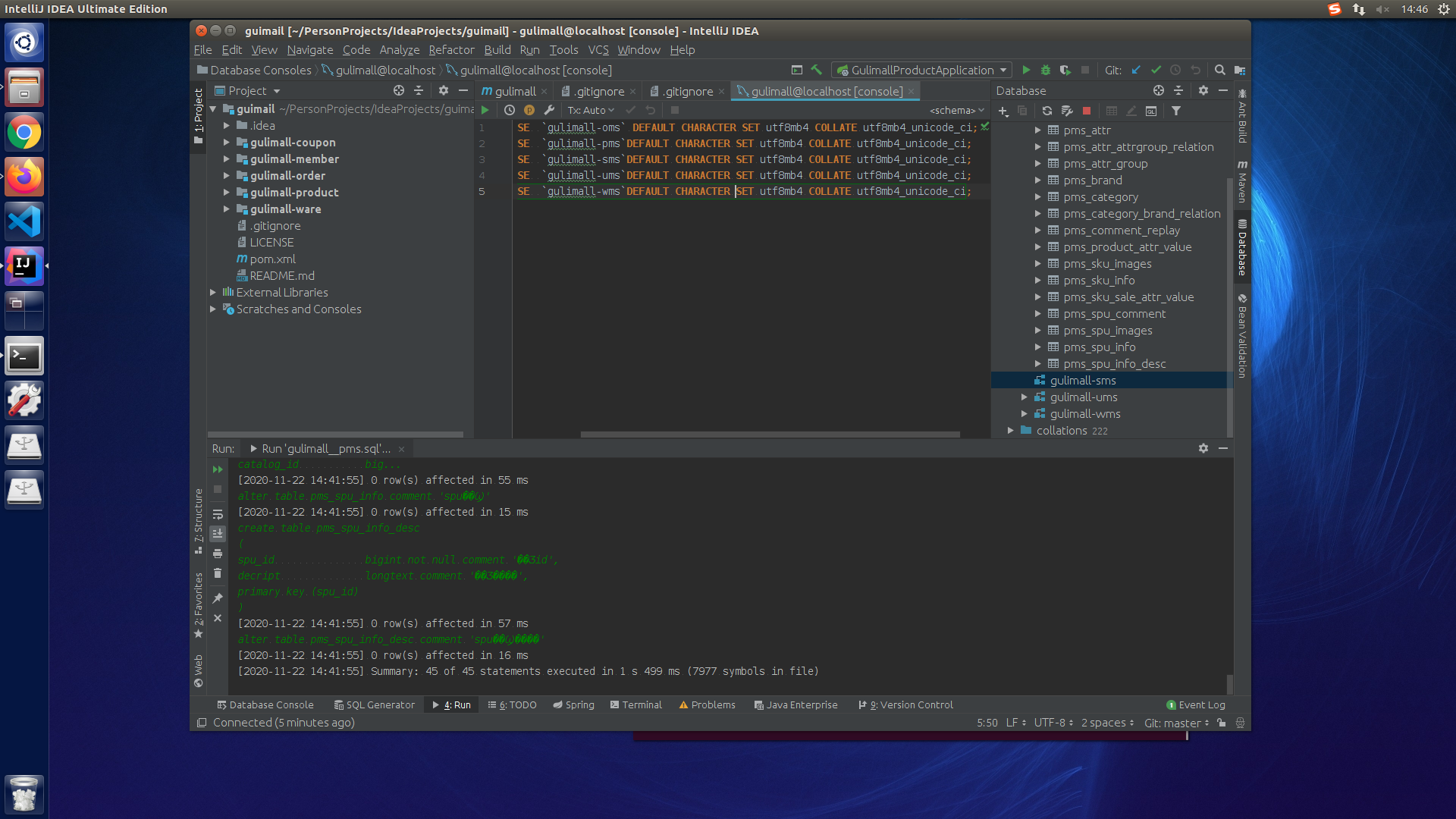Expand the gulimall-product module folder
1456x819 pixels.
pyautogui.click(x=226, y=193)
